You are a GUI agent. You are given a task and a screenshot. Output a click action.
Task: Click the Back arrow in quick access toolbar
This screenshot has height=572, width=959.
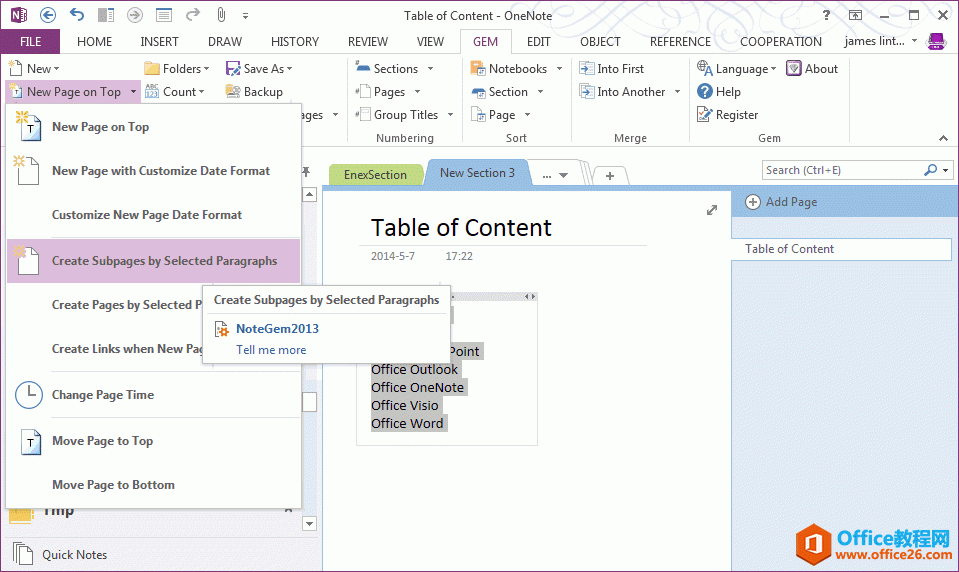pyautogui.click(x=48, y=15)
